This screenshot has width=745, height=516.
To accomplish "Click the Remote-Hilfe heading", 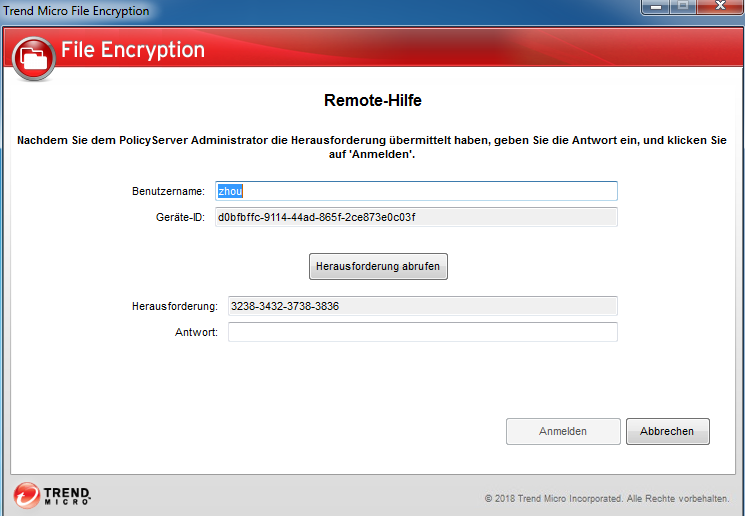I will click(x=372, y=100).
